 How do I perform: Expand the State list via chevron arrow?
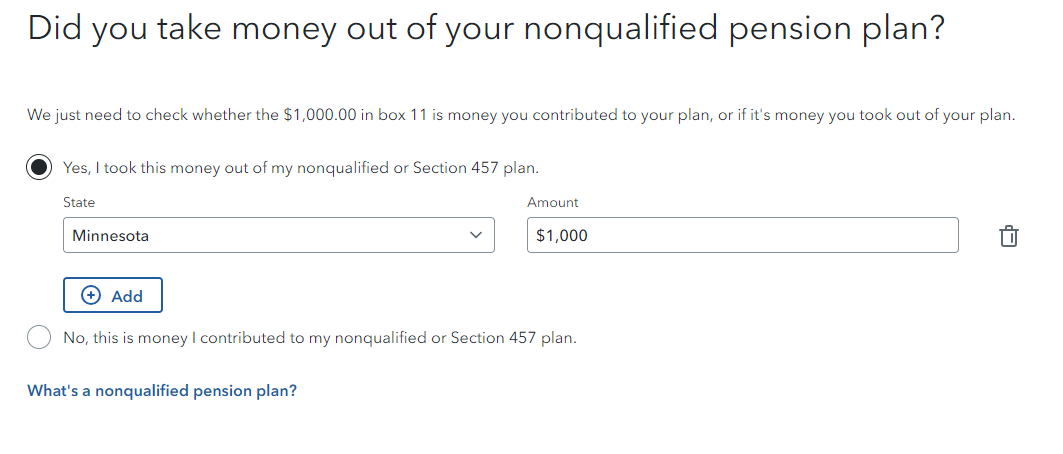[476, 235]
